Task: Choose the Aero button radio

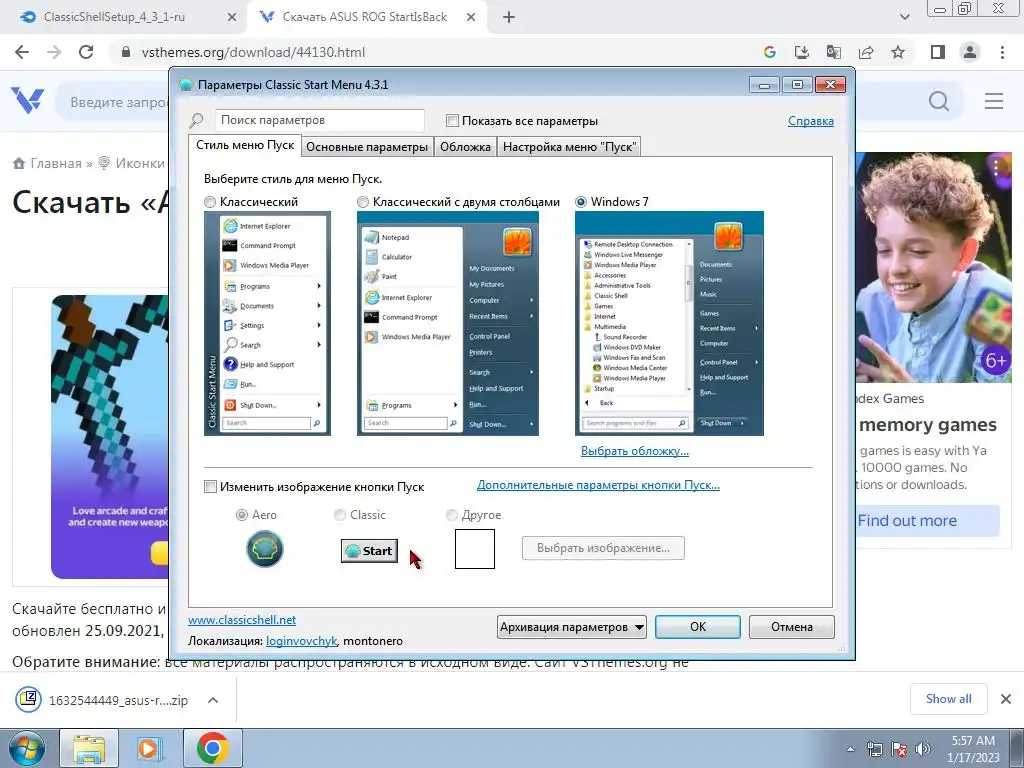Action: tap(242, 515)
